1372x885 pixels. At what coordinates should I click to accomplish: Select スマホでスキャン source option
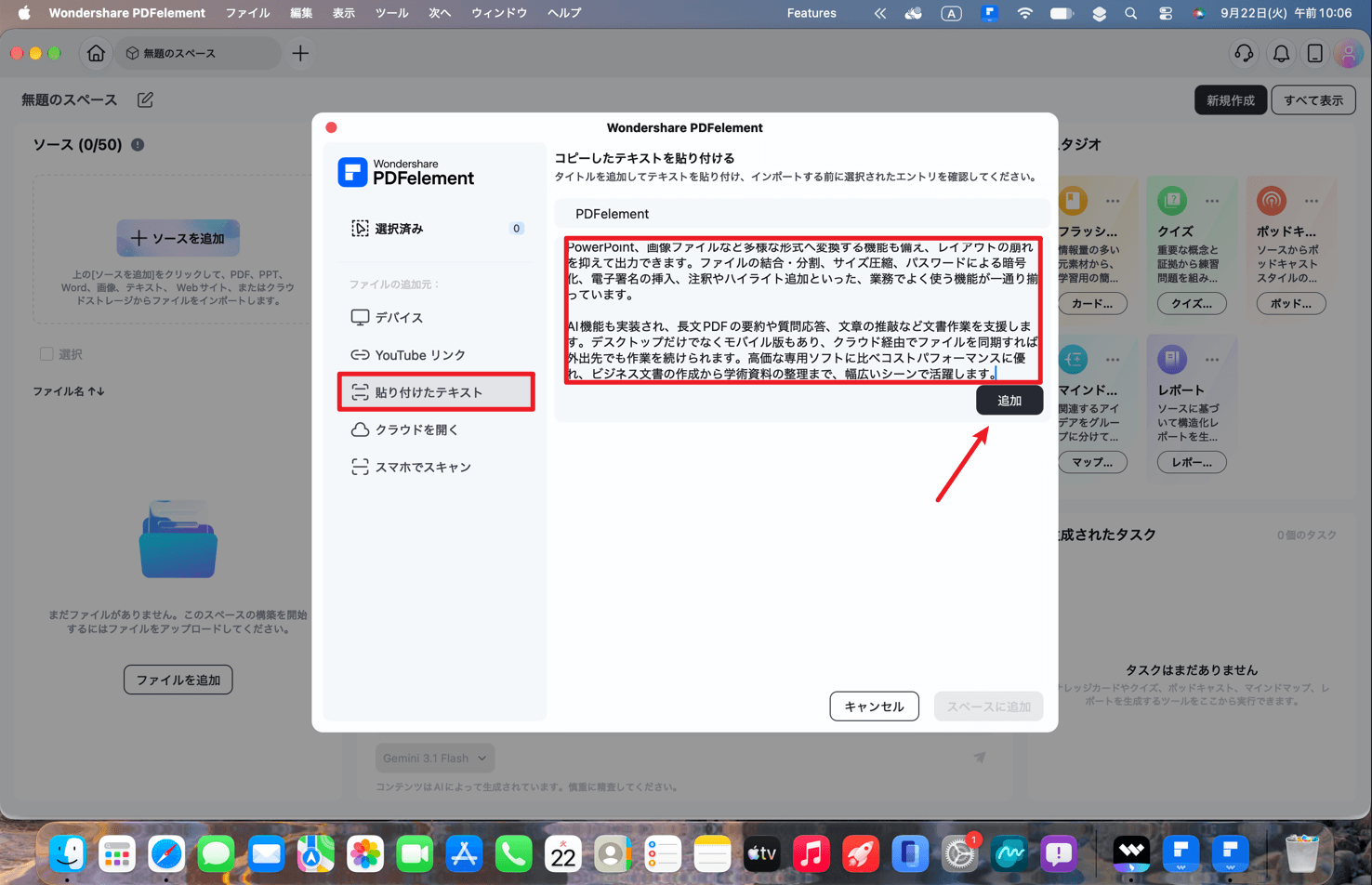436,467
